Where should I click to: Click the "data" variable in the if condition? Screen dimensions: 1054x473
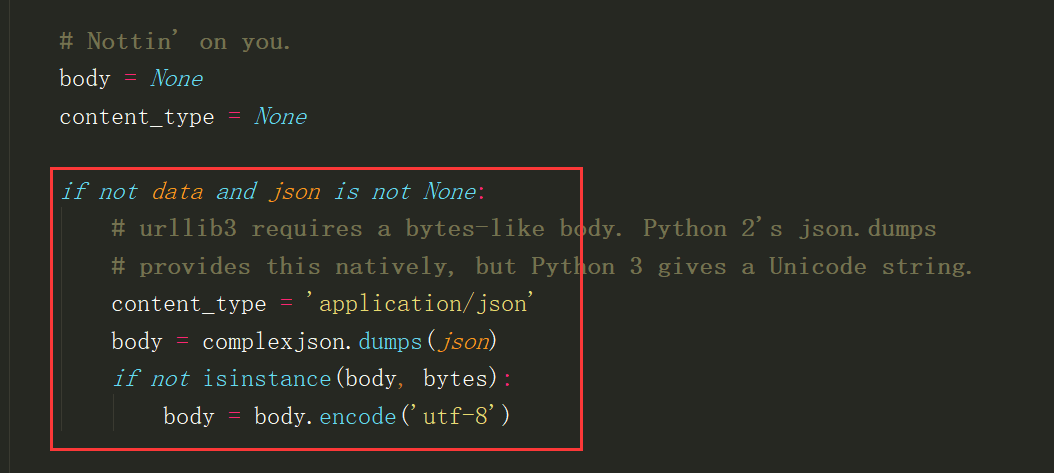(177, 191)
